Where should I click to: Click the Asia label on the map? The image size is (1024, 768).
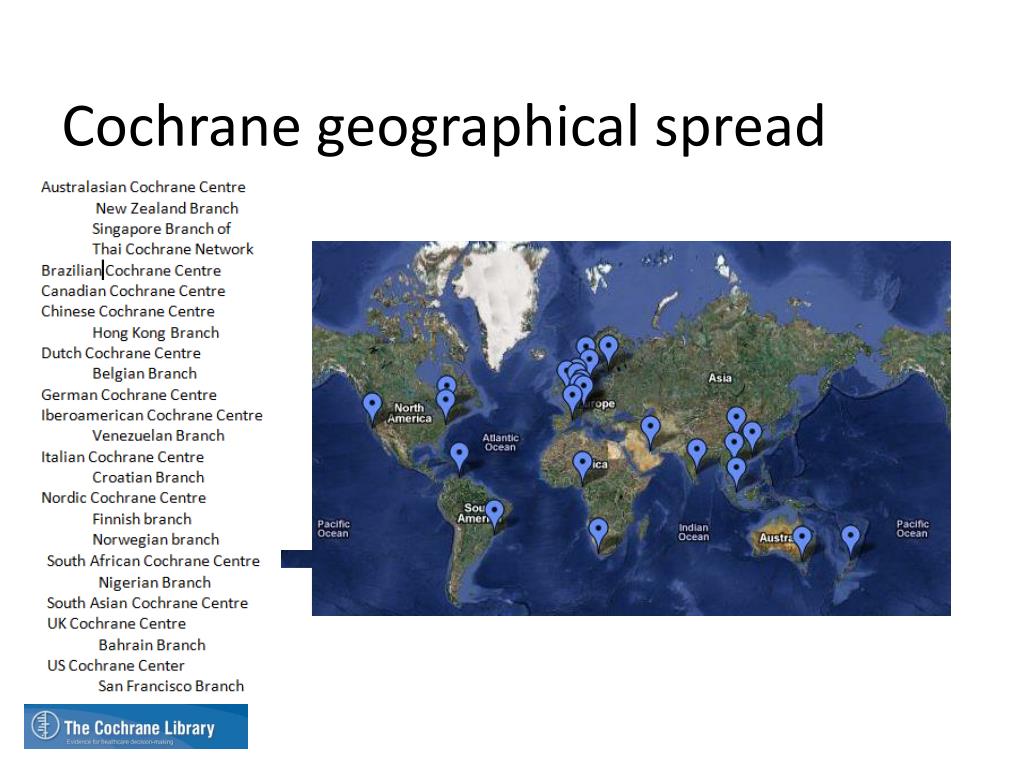(x=720, y=377)
